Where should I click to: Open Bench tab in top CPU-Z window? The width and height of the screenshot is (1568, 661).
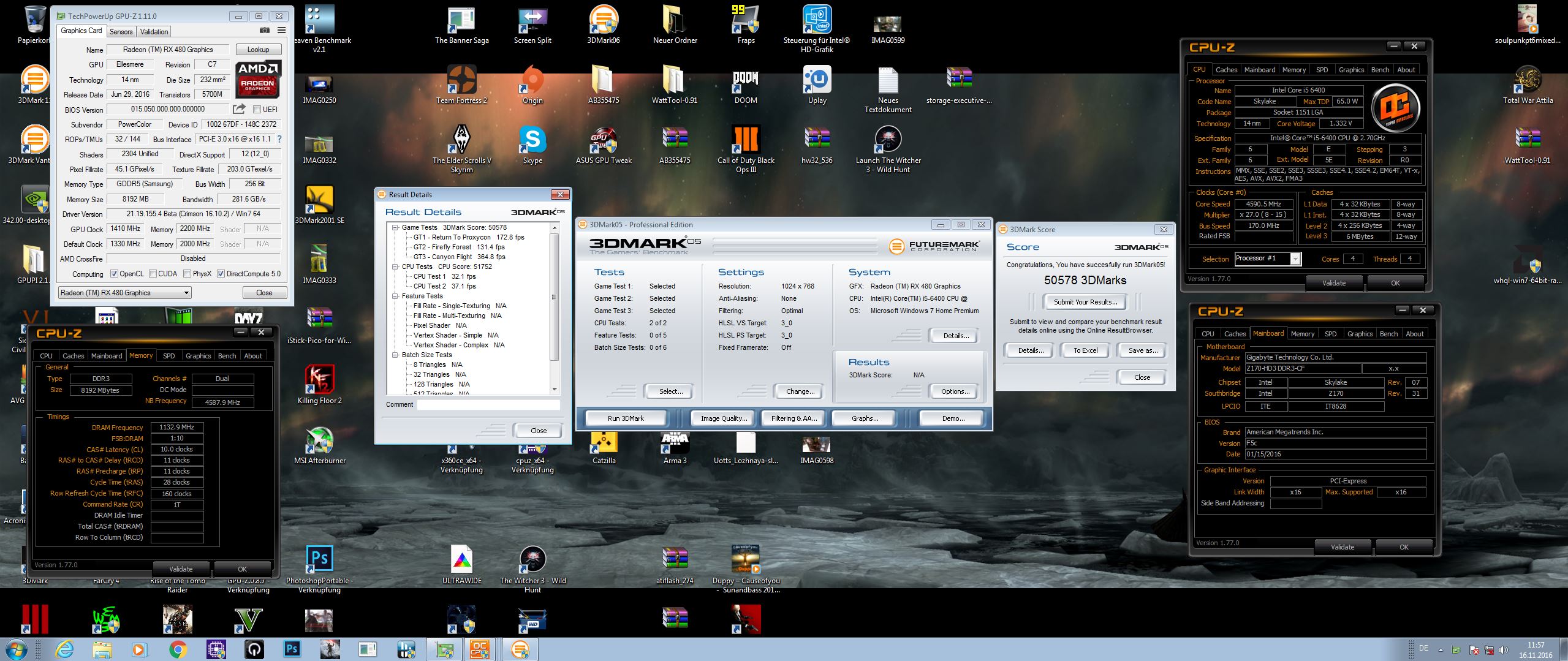1380,70
